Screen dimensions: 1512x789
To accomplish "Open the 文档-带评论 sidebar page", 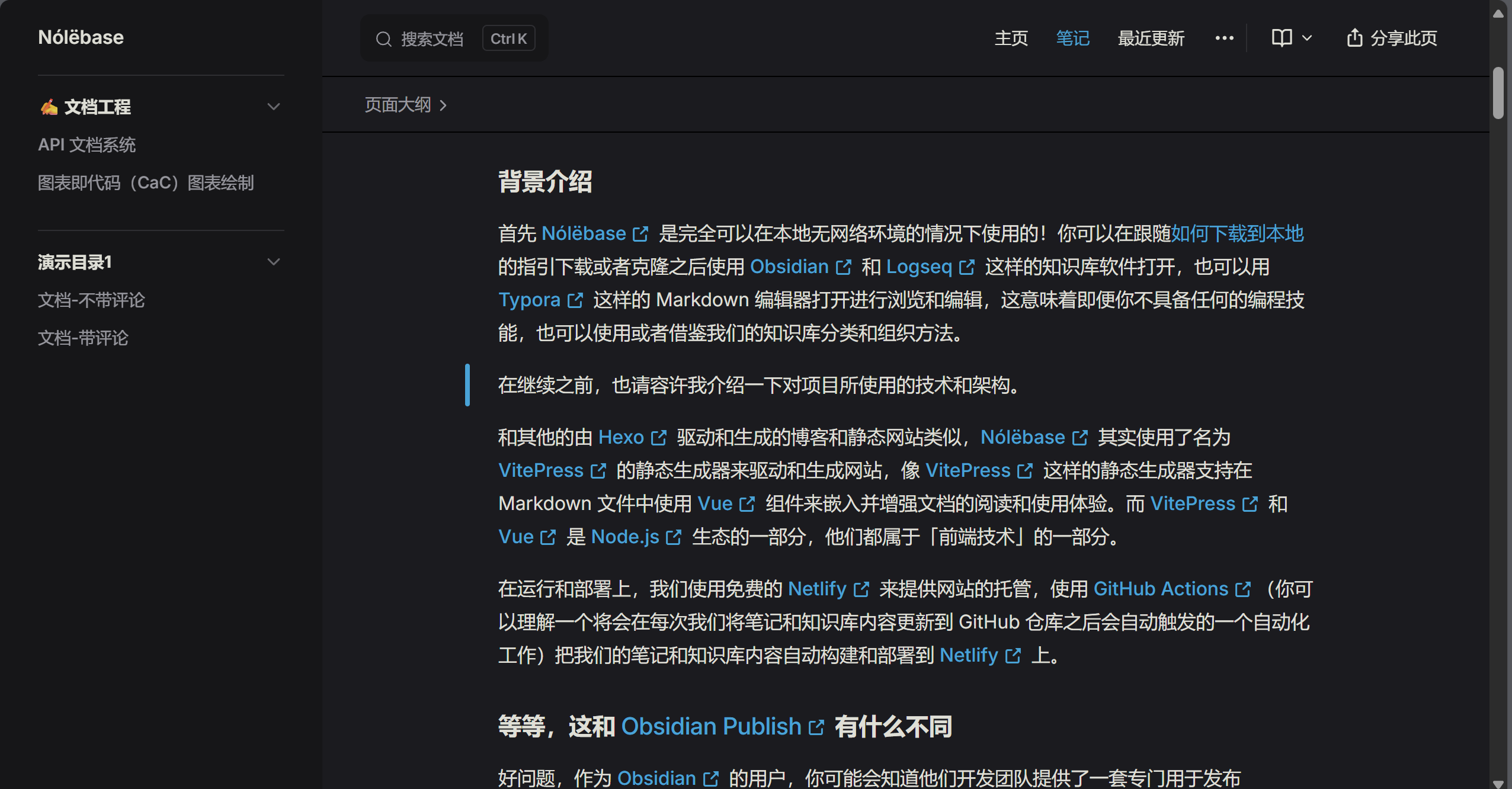I will click(x=83, y=338).
